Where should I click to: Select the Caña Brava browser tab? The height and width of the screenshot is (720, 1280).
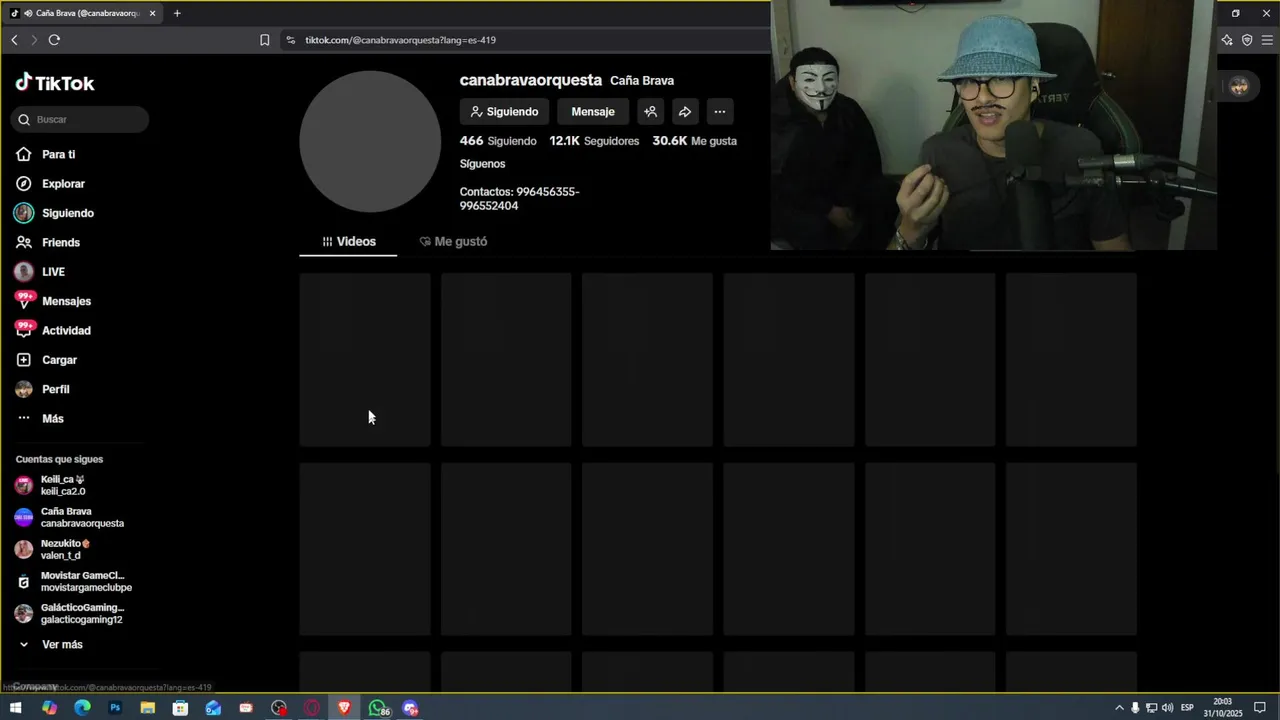(x=84, y=13)
